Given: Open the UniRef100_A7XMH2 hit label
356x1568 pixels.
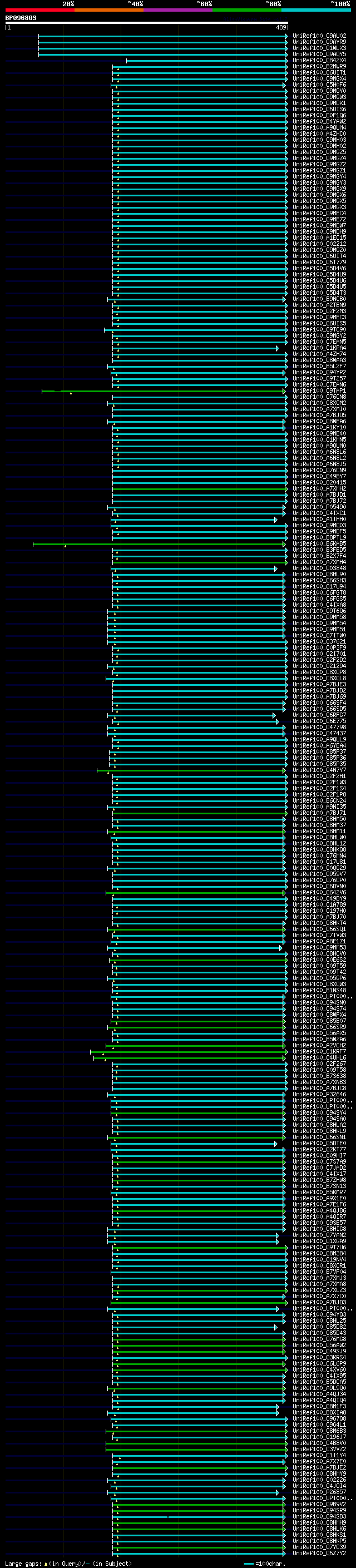Looking at the screenshot, I should pyautogui.click(x=319, y=489).
